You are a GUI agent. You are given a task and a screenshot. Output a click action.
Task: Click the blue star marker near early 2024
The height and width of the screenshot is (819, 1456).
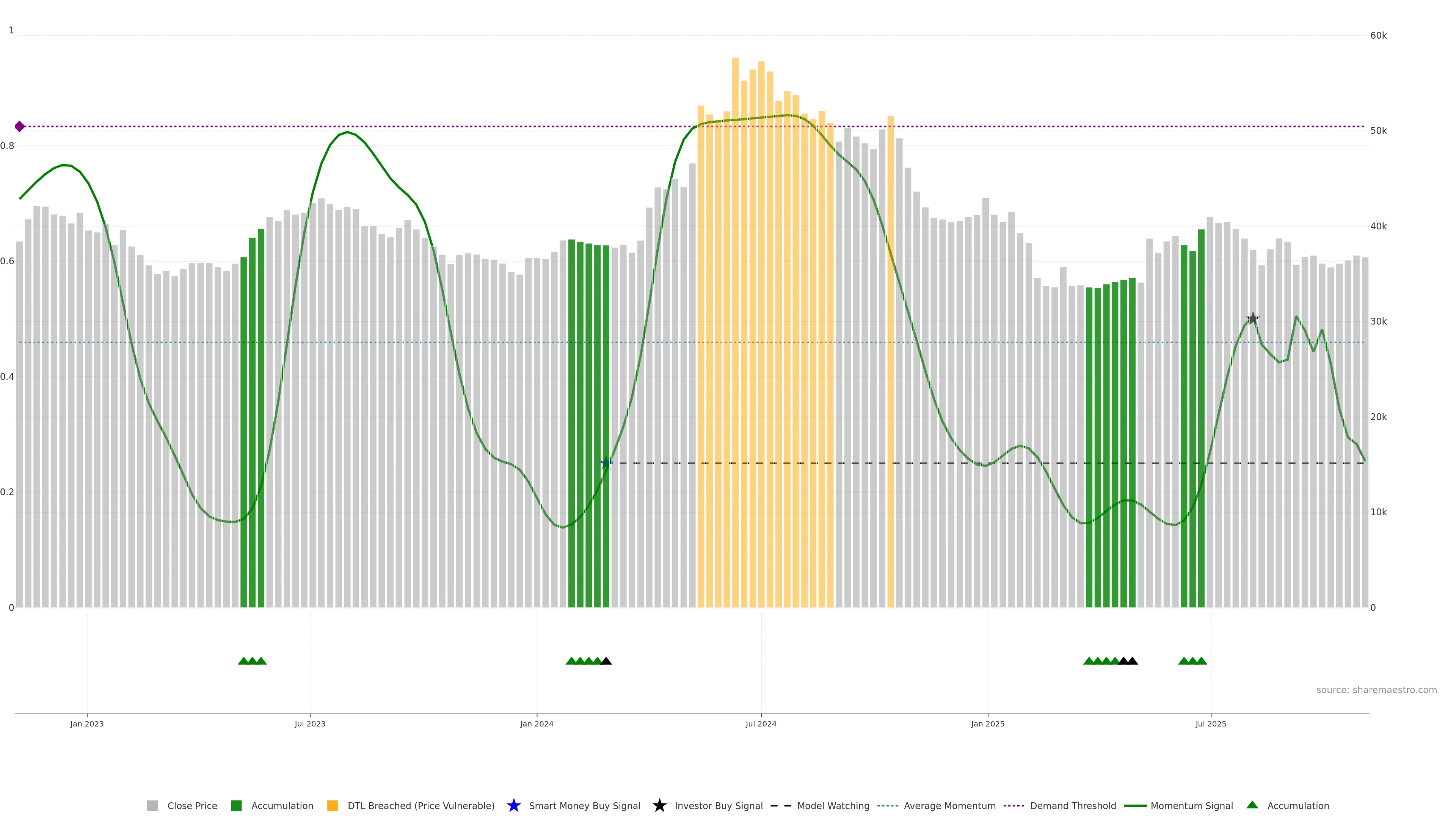[606, 463]
